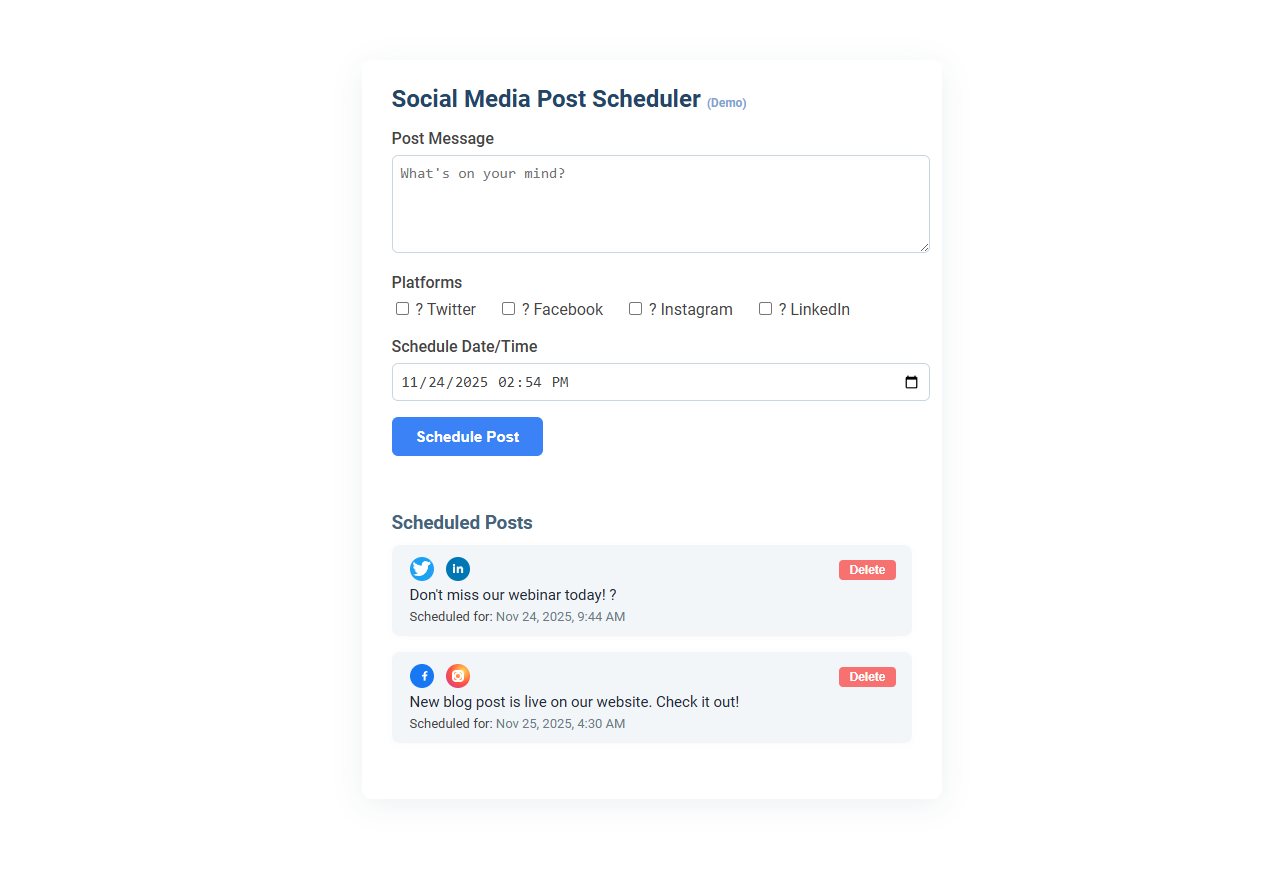This screenshot has height=889, width=1263.
Task: Delete the blog post entry
Action: (866, 676)
